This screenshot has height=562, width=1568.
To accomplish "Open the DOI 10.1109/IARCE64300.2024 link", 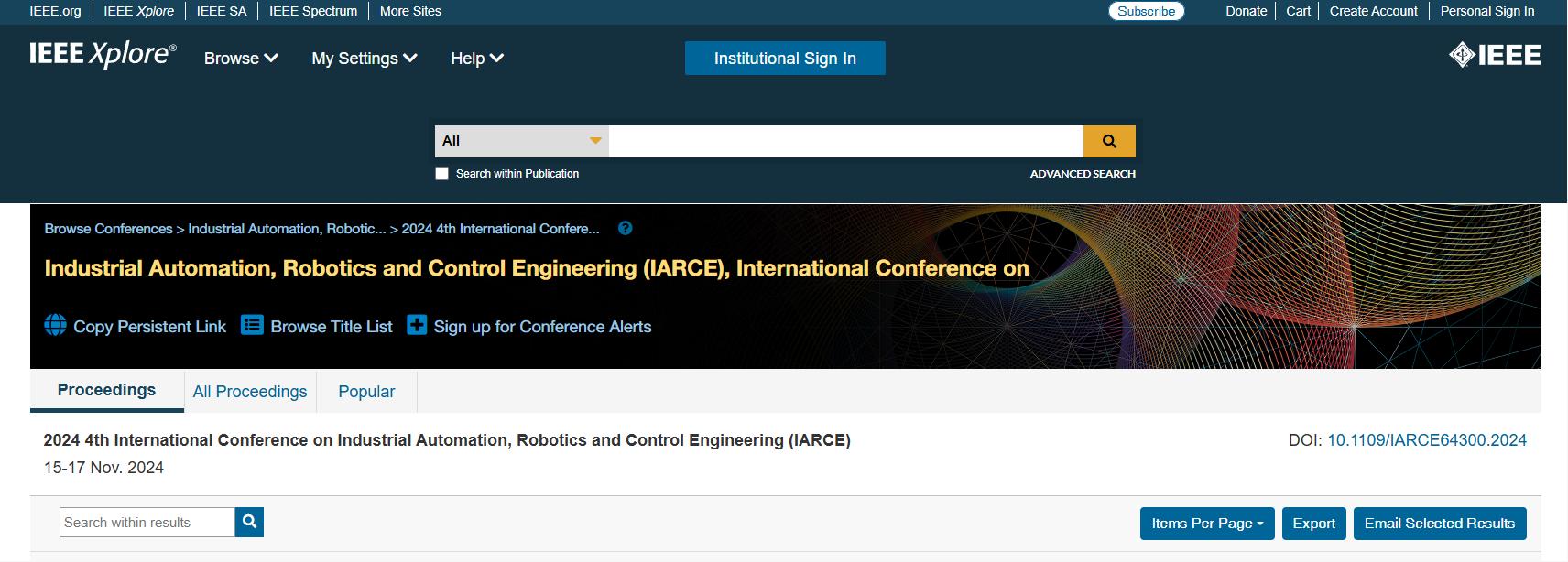I will 1426,440.
